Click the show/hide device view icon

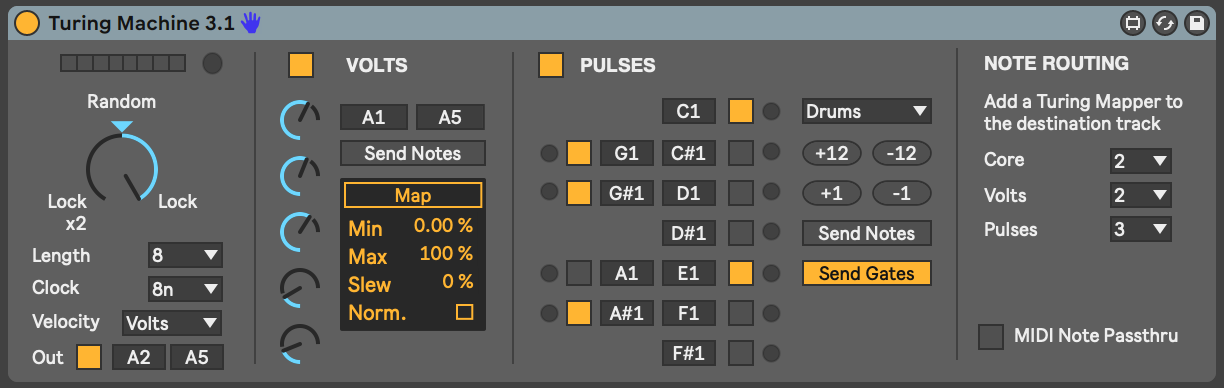(1133, 23)
